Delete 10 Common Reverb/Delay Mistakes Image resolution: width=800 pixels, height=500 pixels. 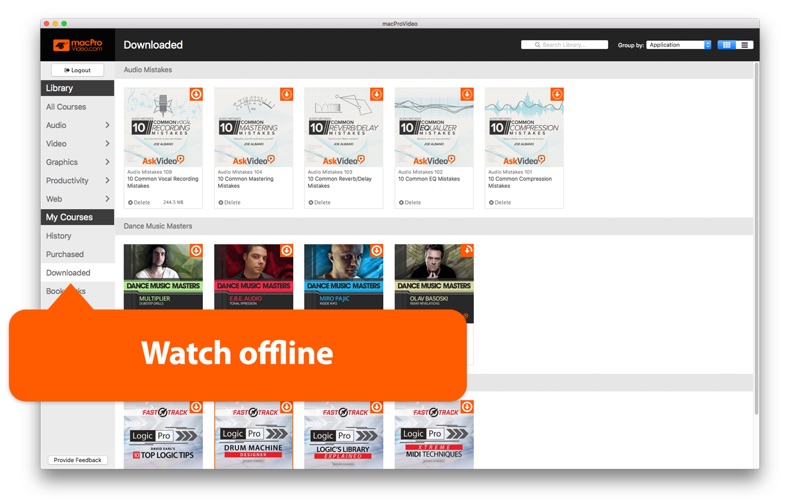point(319,203)
